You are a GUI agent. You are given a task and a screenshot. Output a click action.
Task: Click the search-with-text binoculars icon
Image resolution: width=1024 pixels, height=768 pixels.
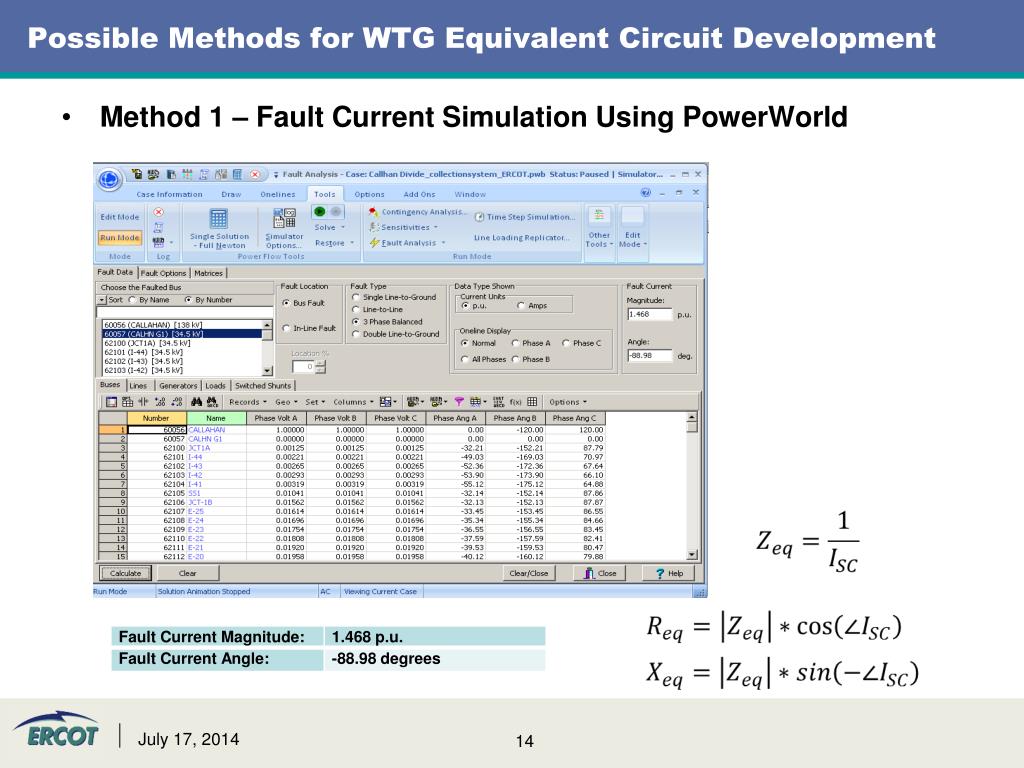[212, 402]
